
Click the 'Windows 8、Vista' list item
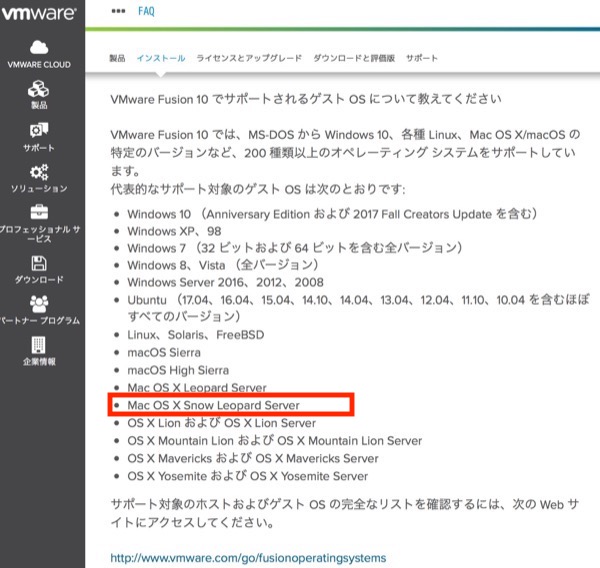point(223,265)
